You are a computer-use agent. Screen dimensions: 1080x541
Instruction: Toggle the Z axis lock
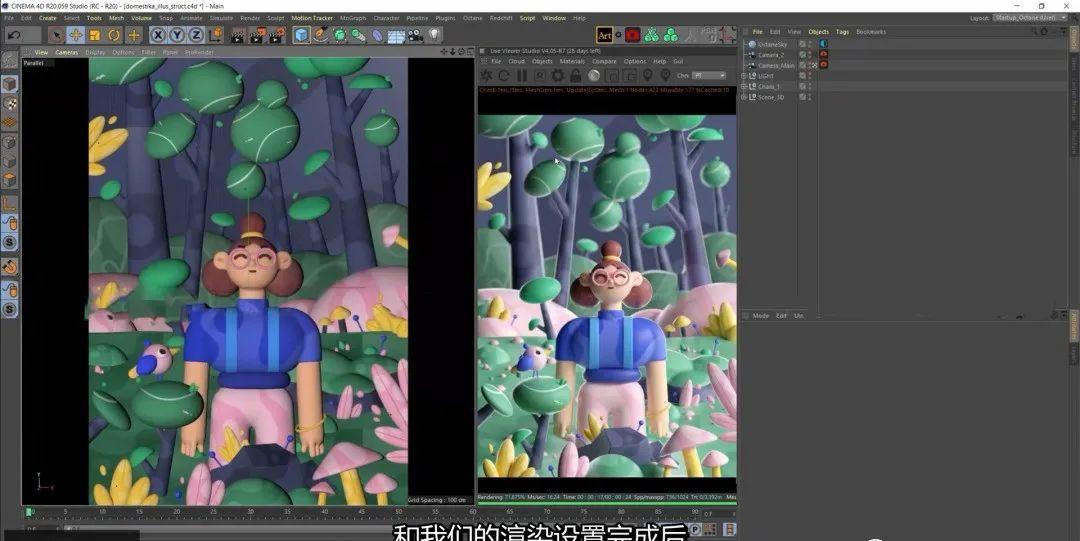[x=196, y=35]
